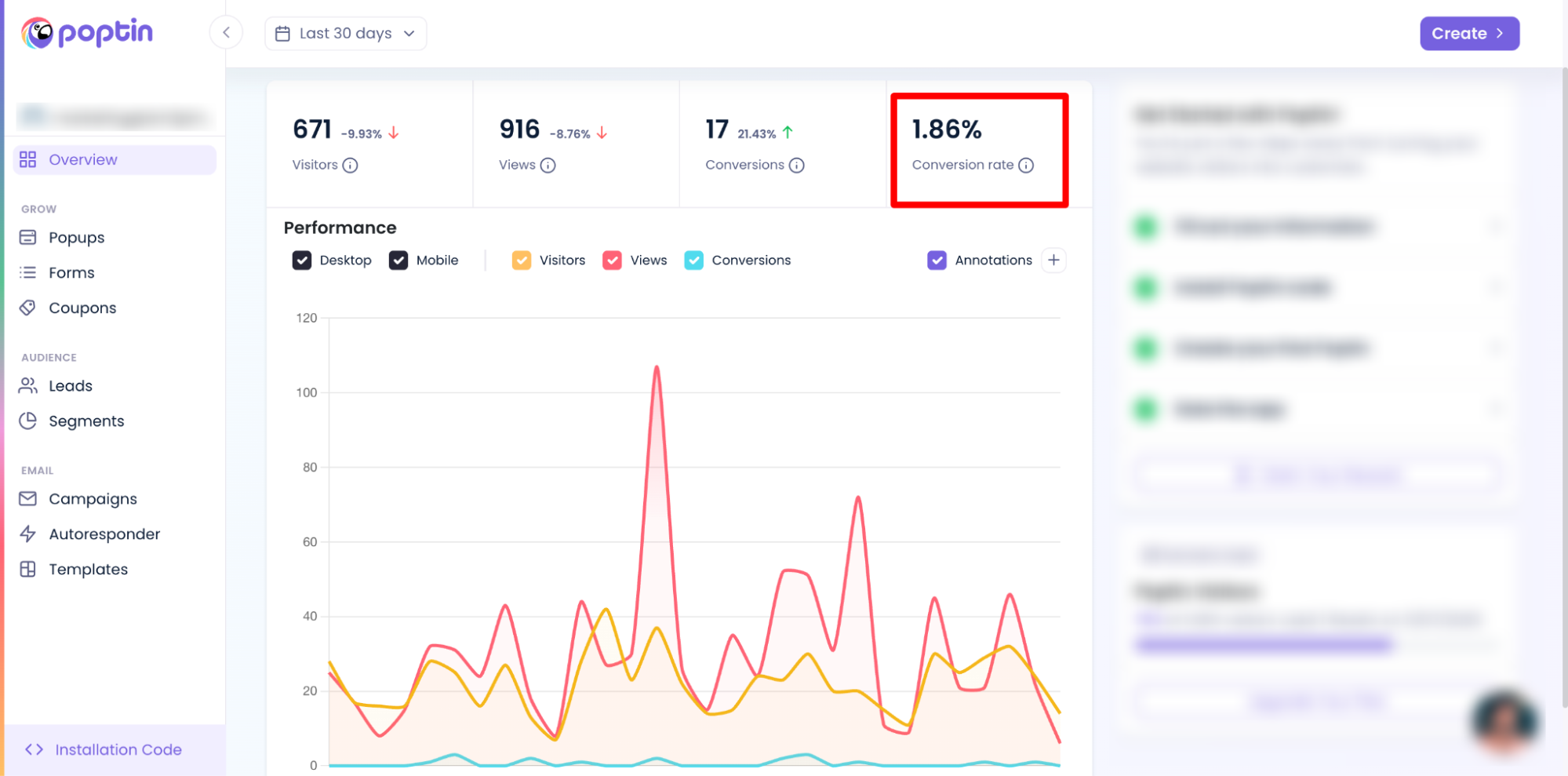This screenshot has width=1568, height=776.
Task: Toggle the Annotations checkbox
Action: pyautogui.click(x=937, y=260)
